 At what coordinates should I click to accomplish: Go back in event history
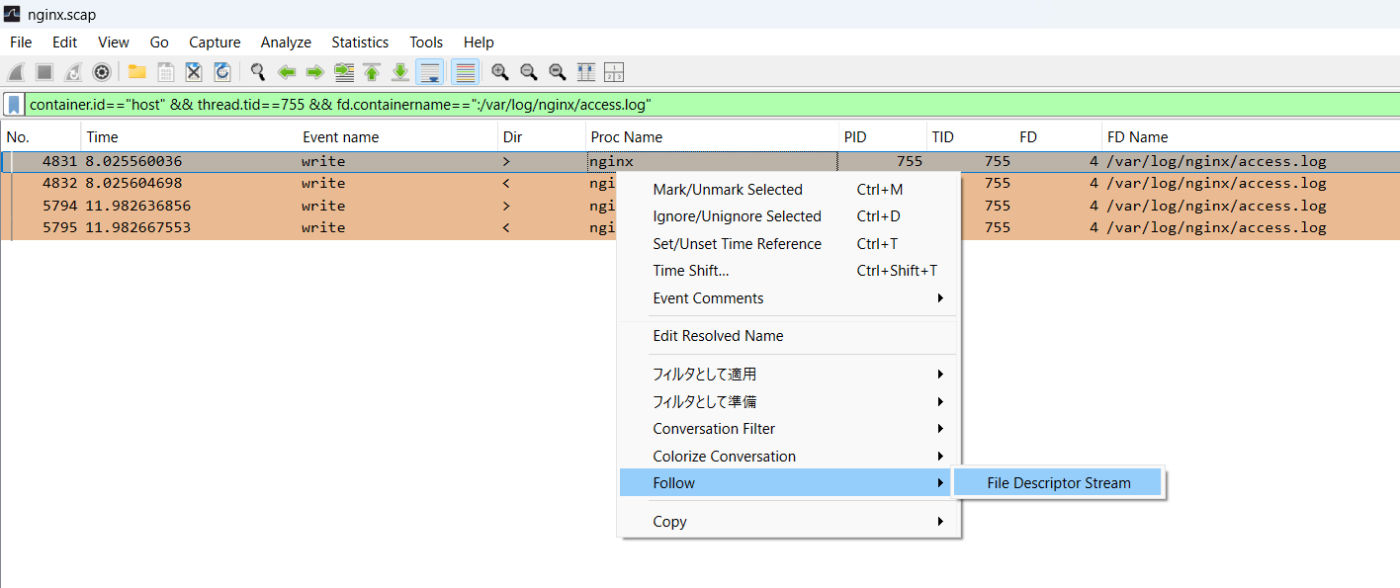[287, 72]
